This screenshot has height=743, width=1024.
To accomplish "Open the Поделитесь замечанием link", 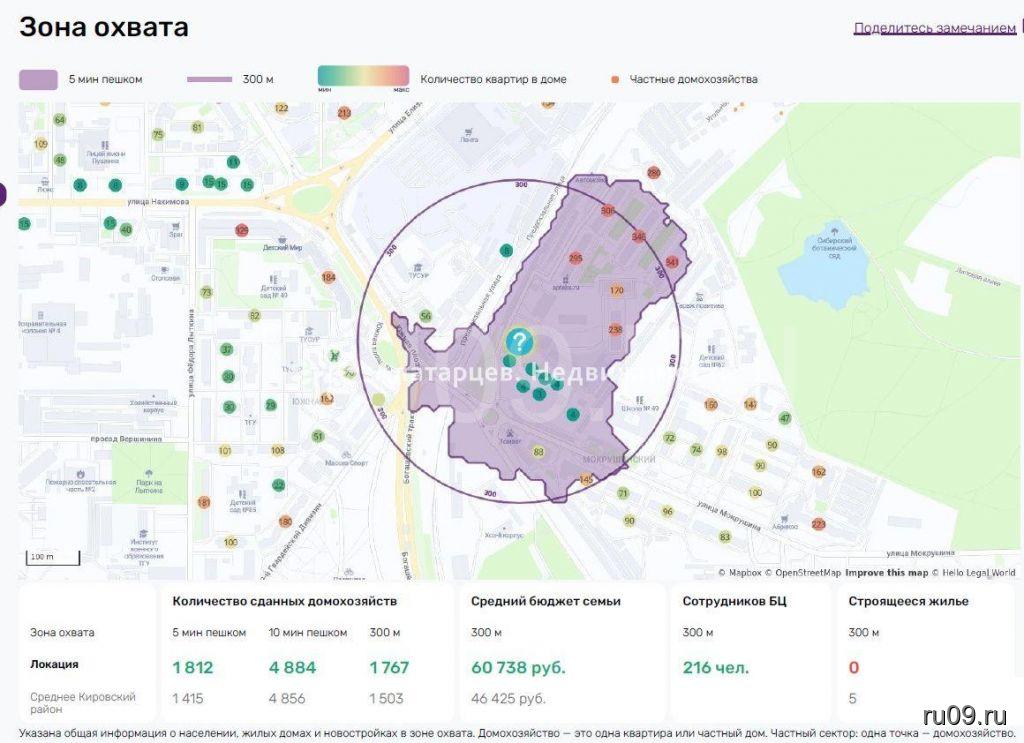I will click(934, 28).
